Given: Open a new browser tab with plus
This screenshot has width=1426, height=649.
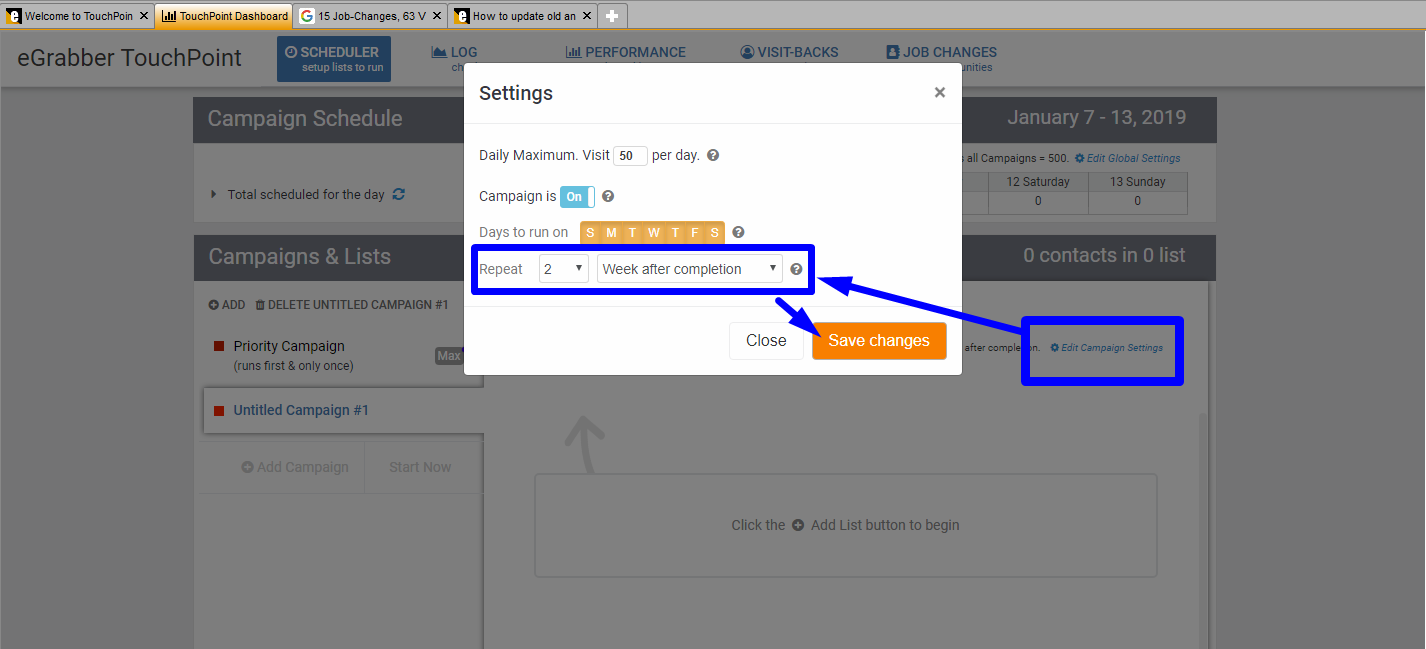Looking at the screenshot, I should (613, 16).
